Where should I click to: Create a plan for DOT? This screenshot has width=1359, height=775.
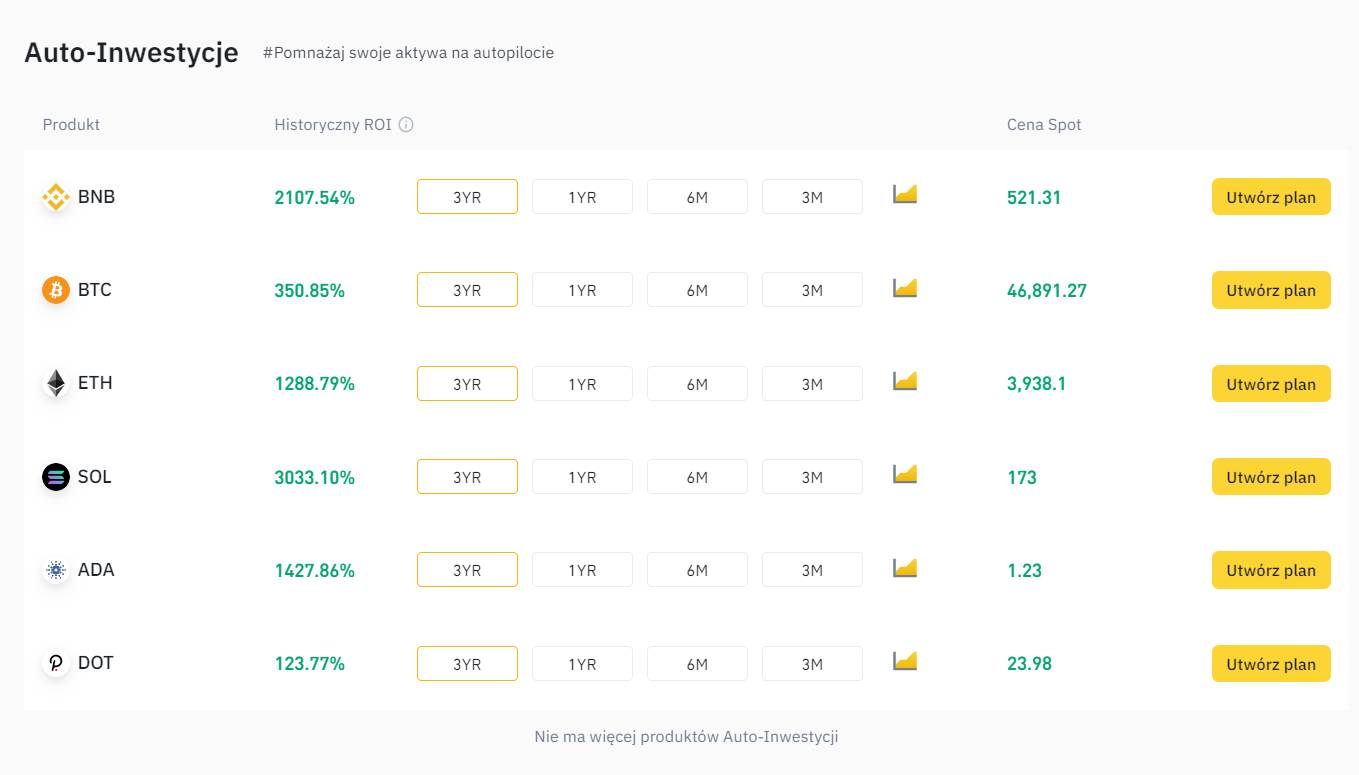point(1271,663)
